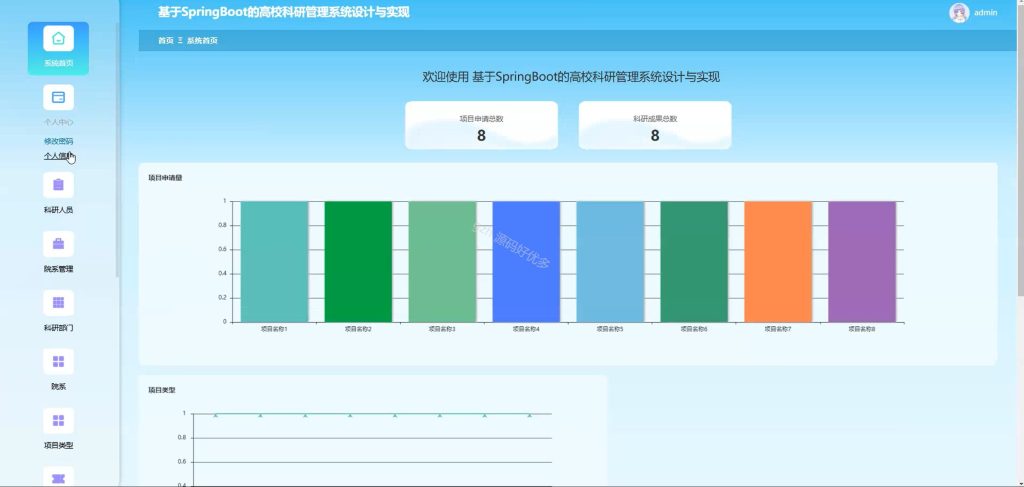Collapse the 个人中心 wallet icon menu
The image size is (1024, 487).
coord(58,97)
